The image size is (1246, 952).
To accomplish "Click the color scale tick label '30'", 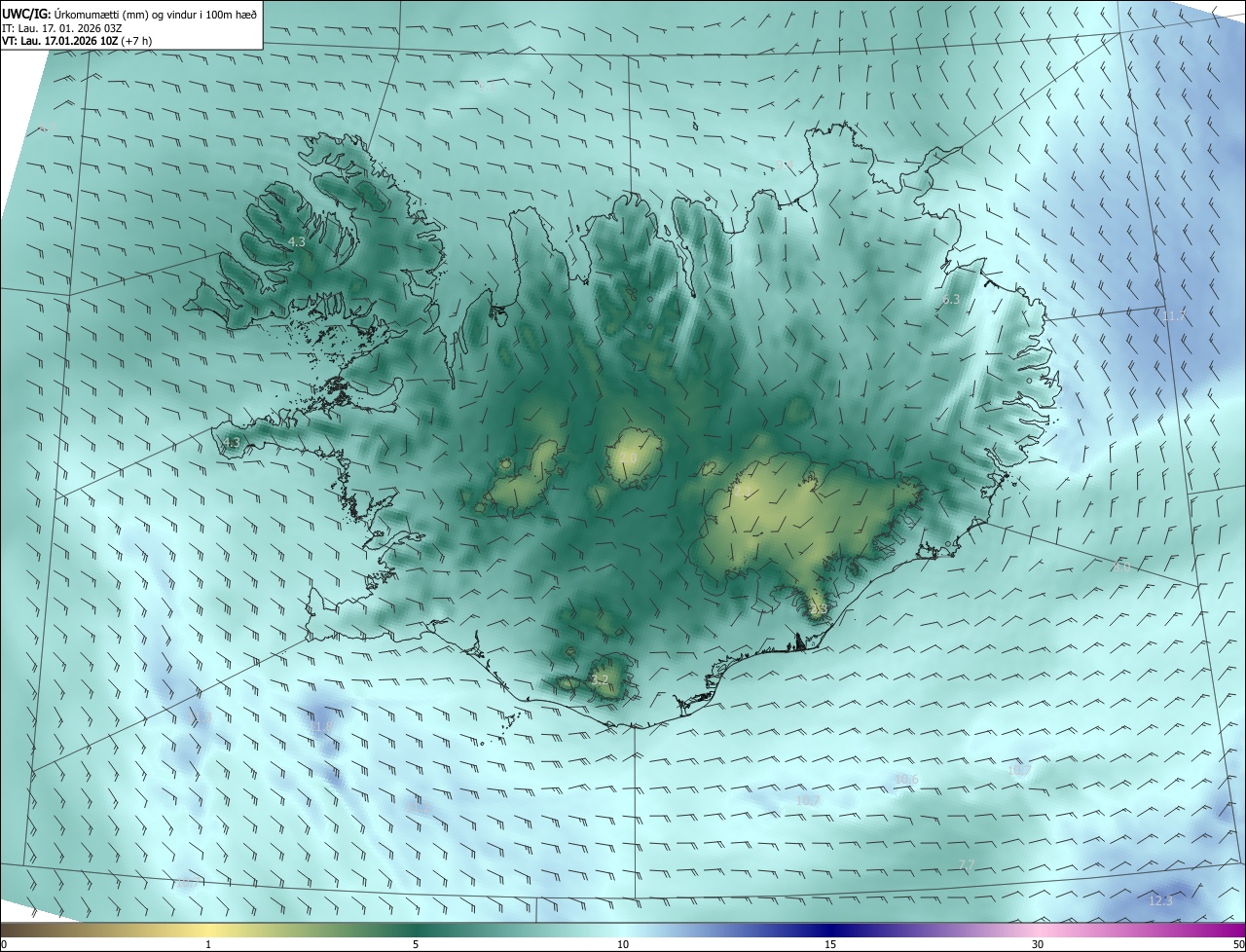I will coord(1038,944).
